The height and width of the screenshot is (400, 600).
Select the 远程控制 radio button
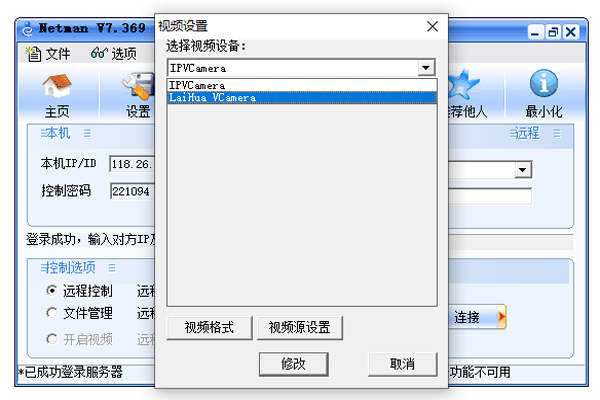[52, 291]
